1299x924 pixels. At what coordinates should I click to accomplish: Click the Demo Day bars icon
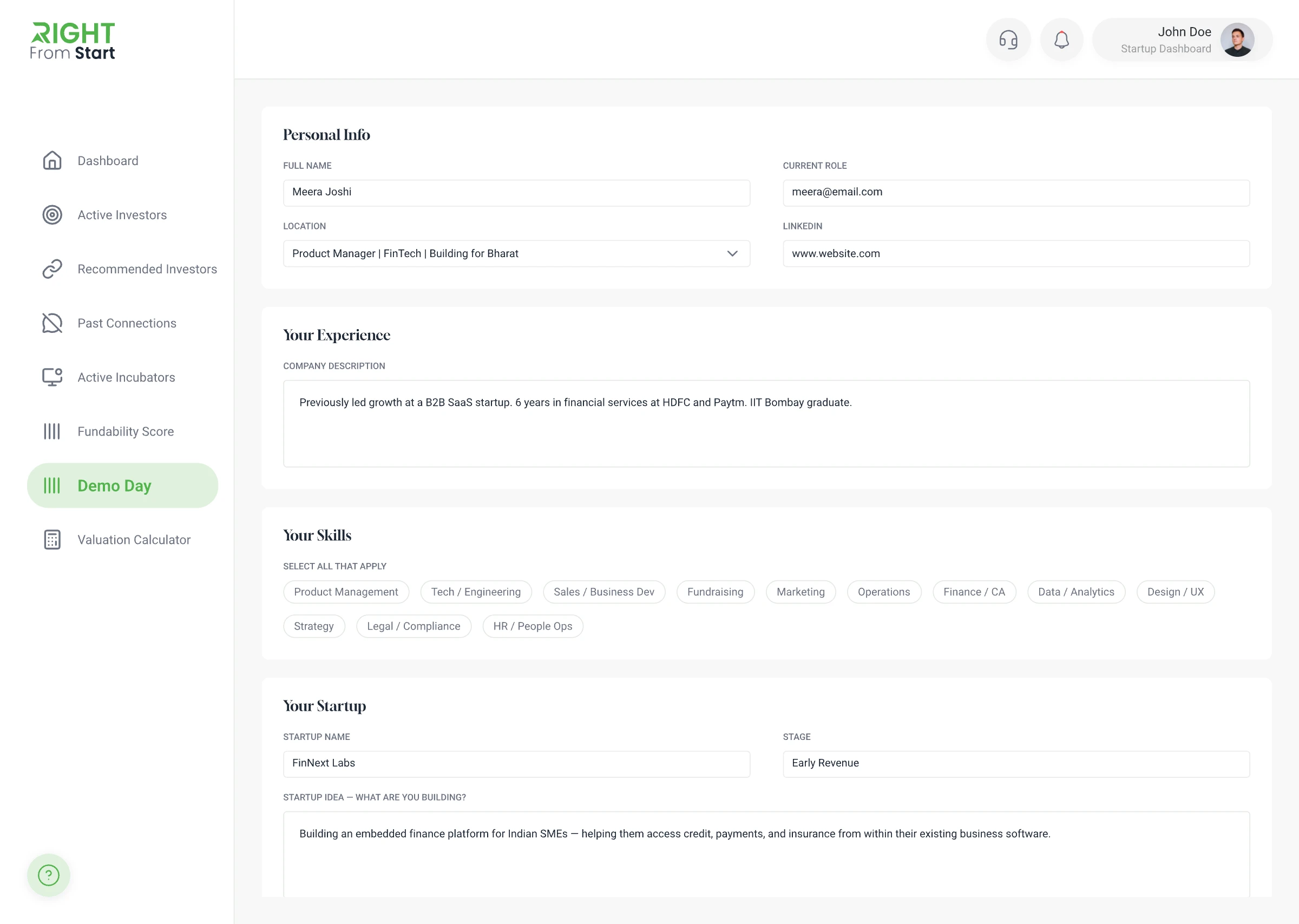(53, 486)
